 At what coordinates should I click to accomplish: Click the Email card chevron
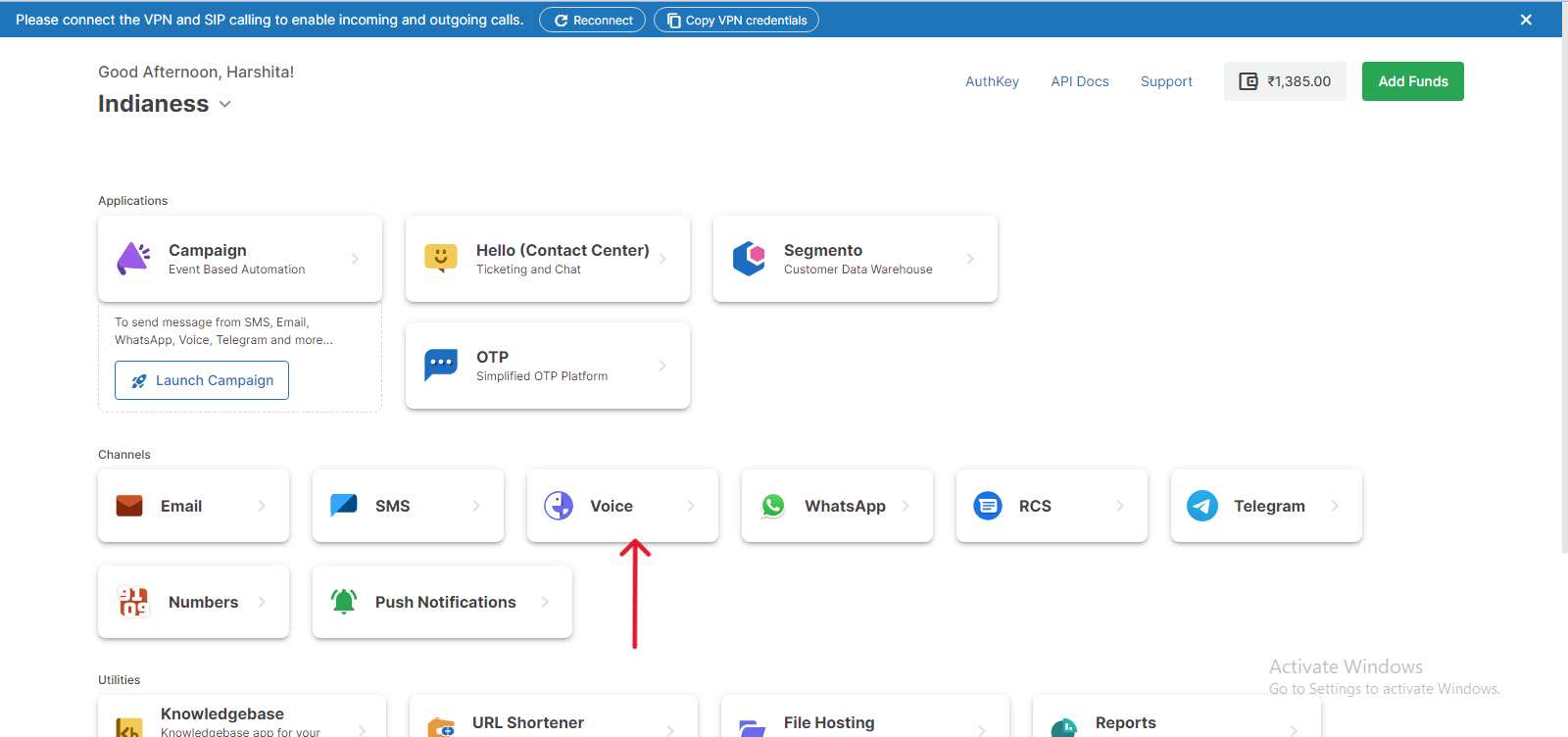tap(262, 506)
